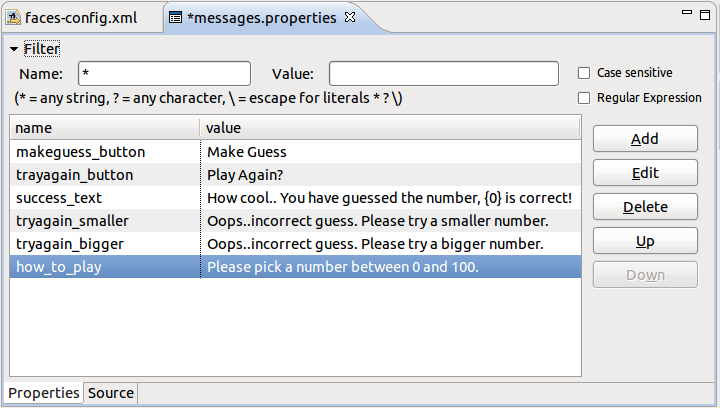Image resolution: width=720 pixels, height=408 pixels.
Task: Select the success_text property row
Action: (x=100, y=198)
